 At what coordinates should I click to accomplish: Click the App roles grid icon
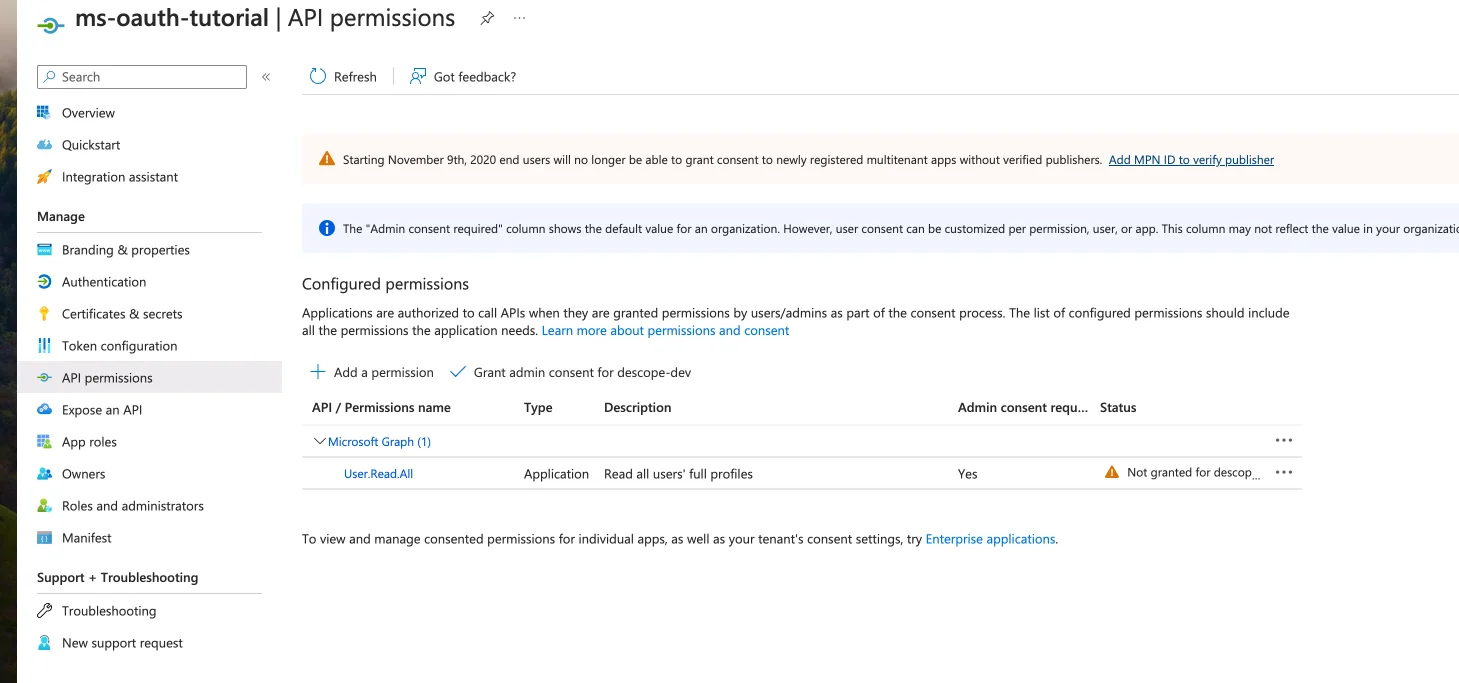44,442
